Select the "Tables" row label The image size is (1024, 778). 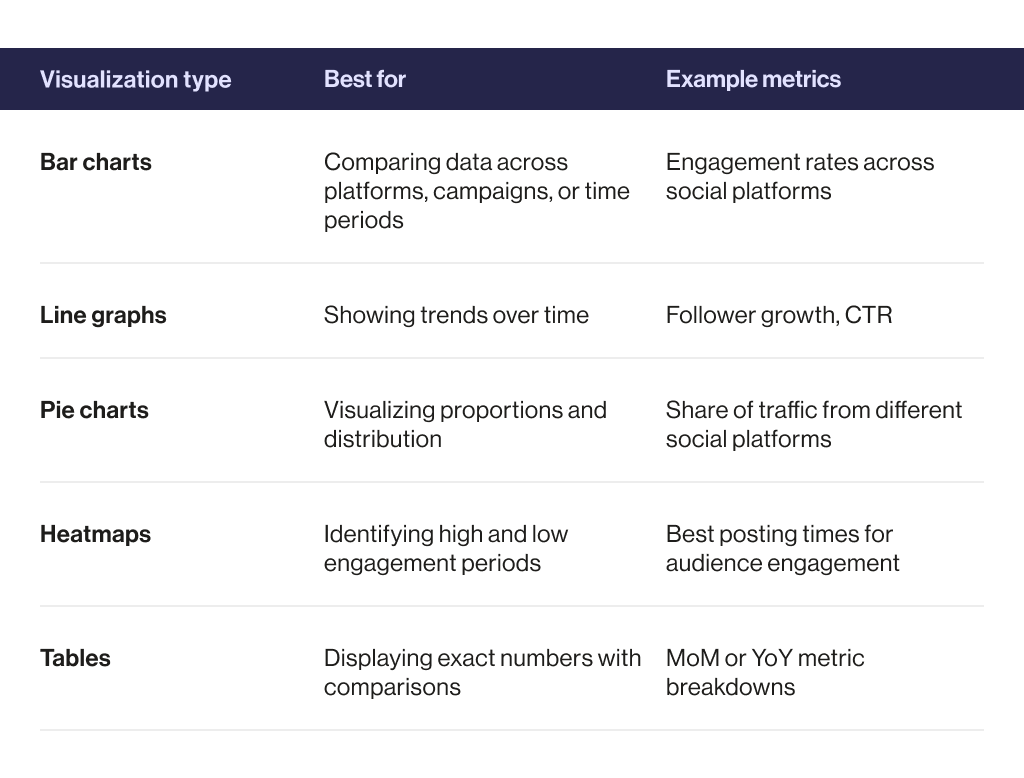[75, 658]
